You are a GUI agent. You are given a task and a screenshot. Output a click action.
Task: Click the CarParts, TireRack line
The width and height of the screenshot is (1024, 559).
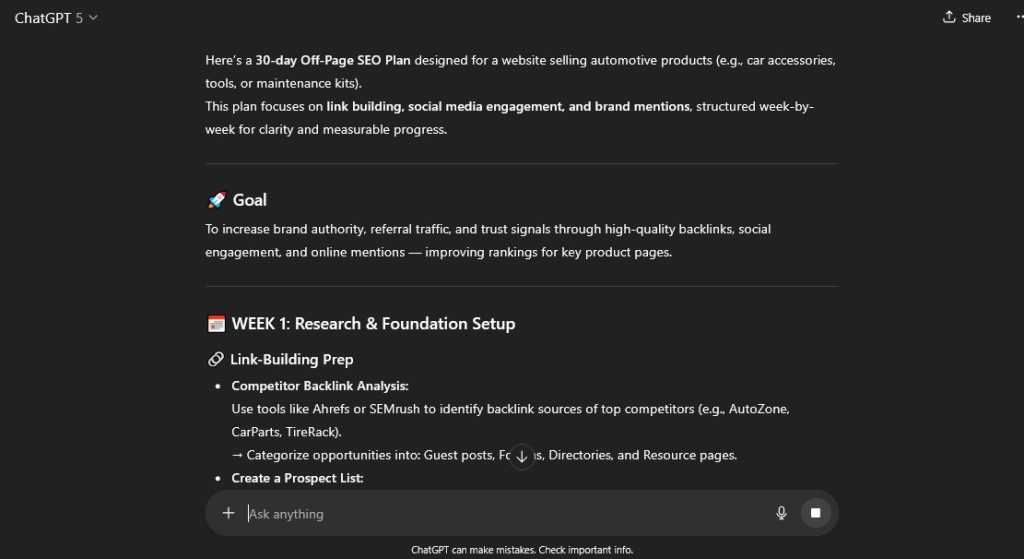coord(286,432)
